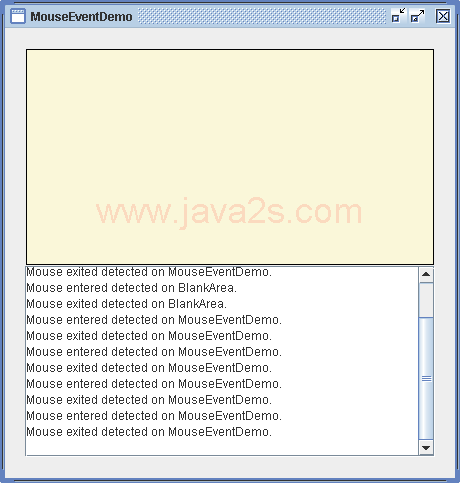
Task: Click first log line 'Mouse exited detected'
Action: 149,272
